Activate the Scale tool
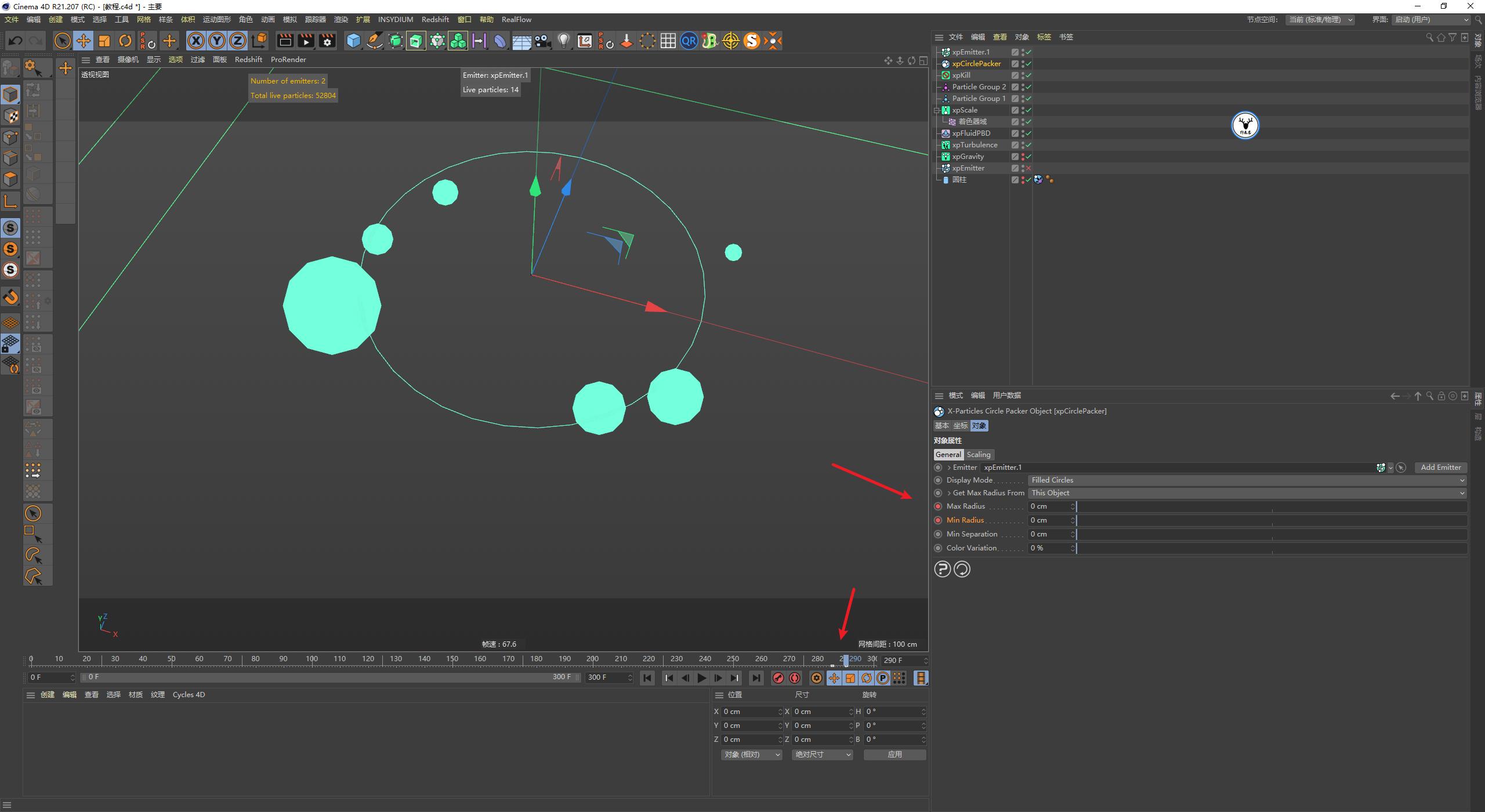The image size is (1485, 812). click(x=104, y=41)
